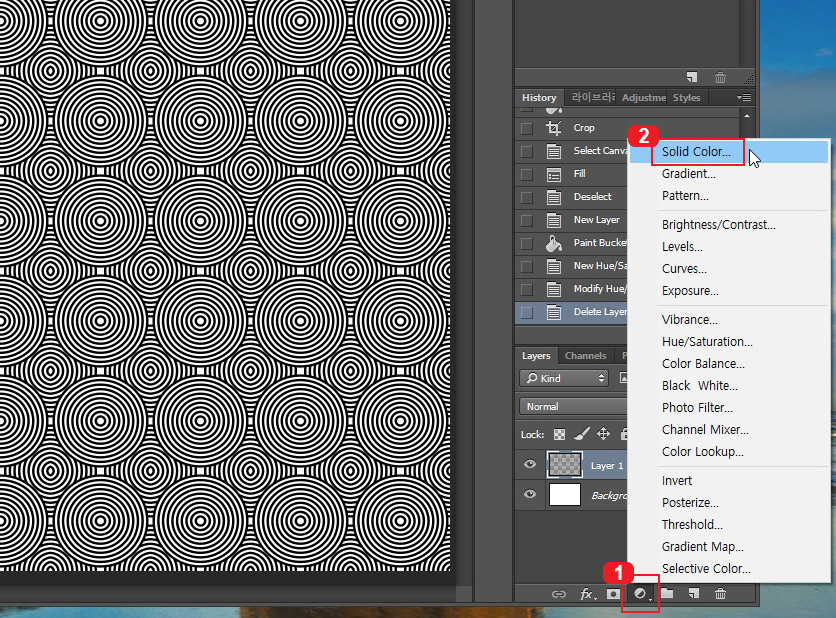
Task: Lock position move icon
Action: [x=604, y=434]
